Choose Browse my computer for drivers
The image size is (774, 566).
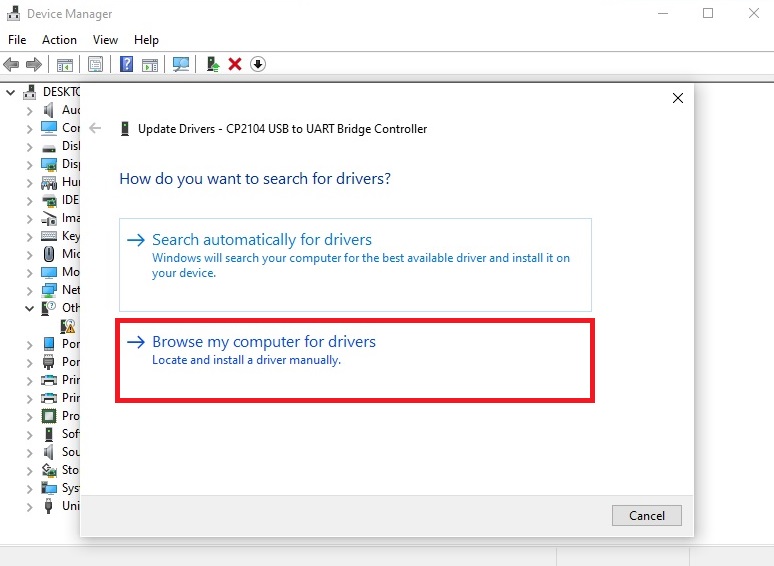pos(355,360)
